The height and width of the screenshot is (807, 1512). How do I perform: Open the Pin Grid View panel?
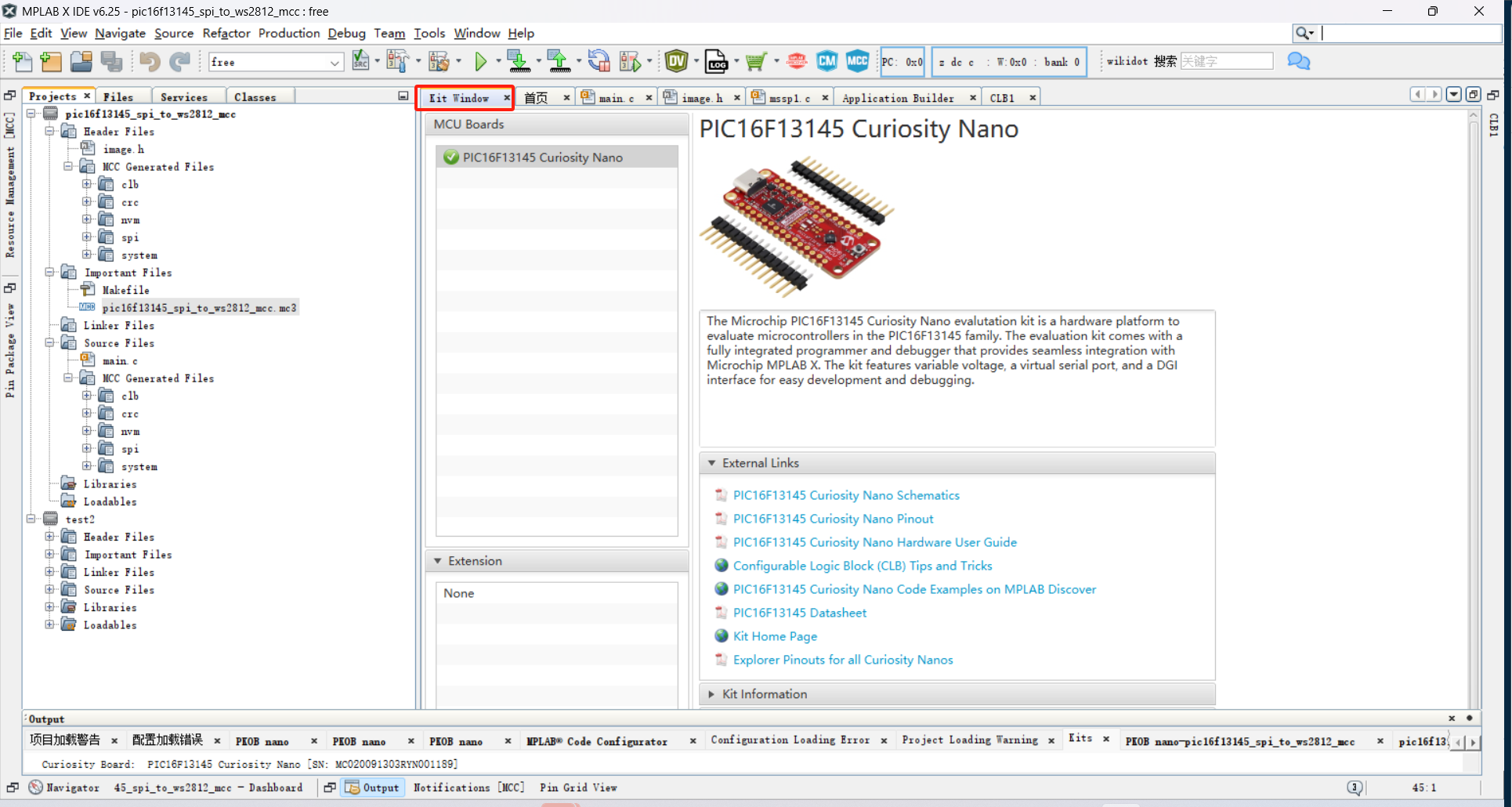pos(578,787)
